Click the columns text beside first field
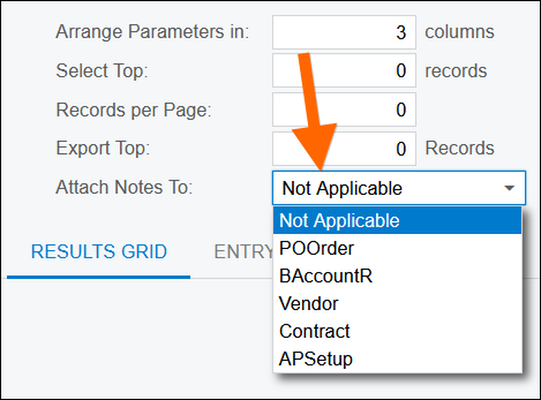The image size is (541, 400). (x=459, y=32)
